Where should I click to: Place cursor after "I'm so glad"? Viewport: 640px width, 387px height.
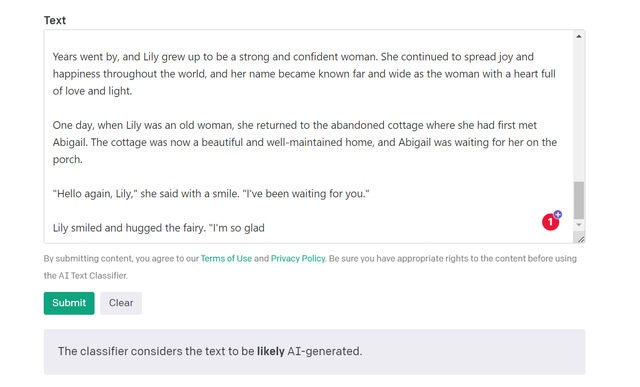pos(265,228)
